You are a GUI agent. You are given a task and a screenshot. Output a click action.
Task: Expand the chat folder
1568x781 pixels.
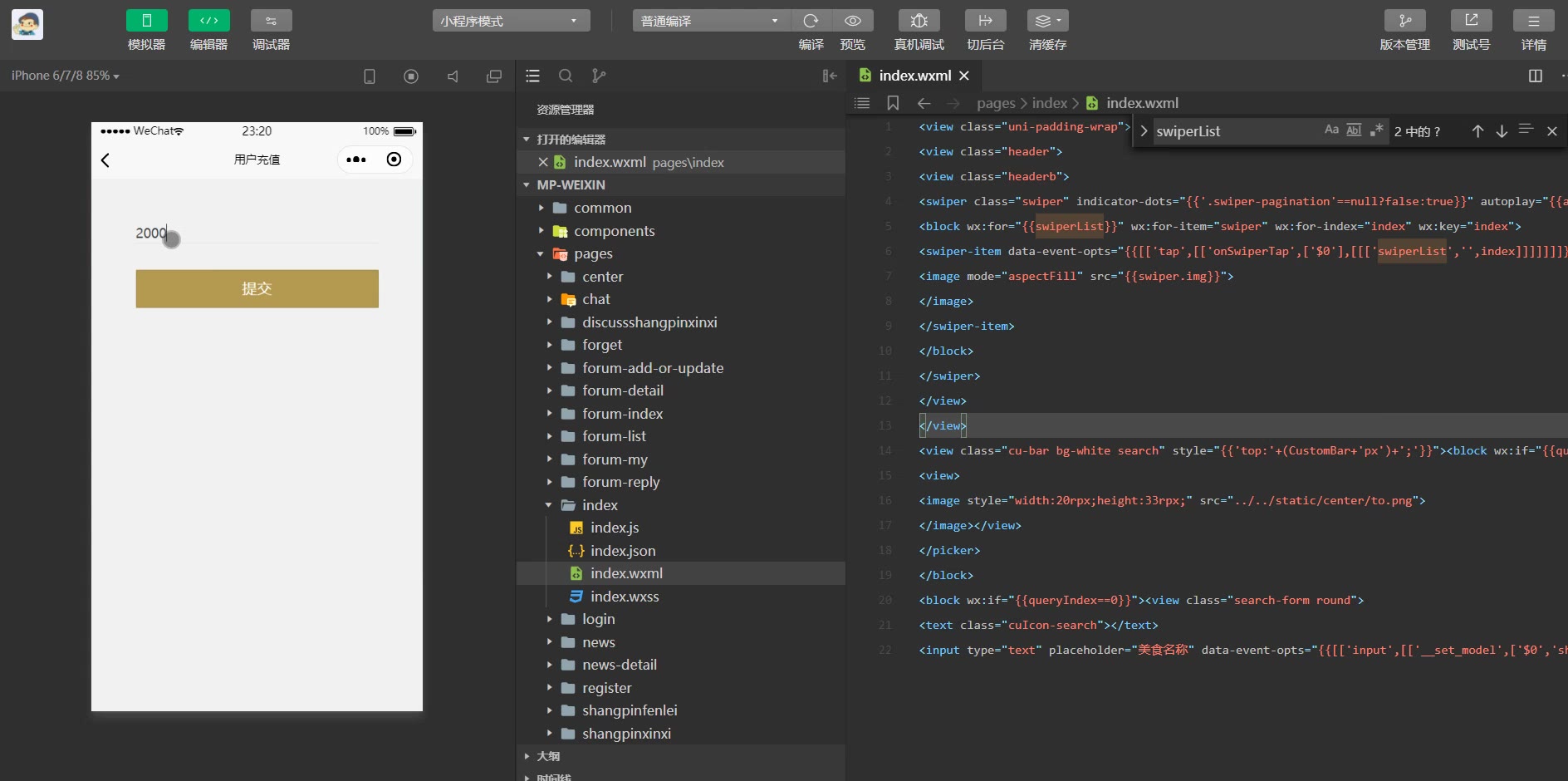[681, 299]
